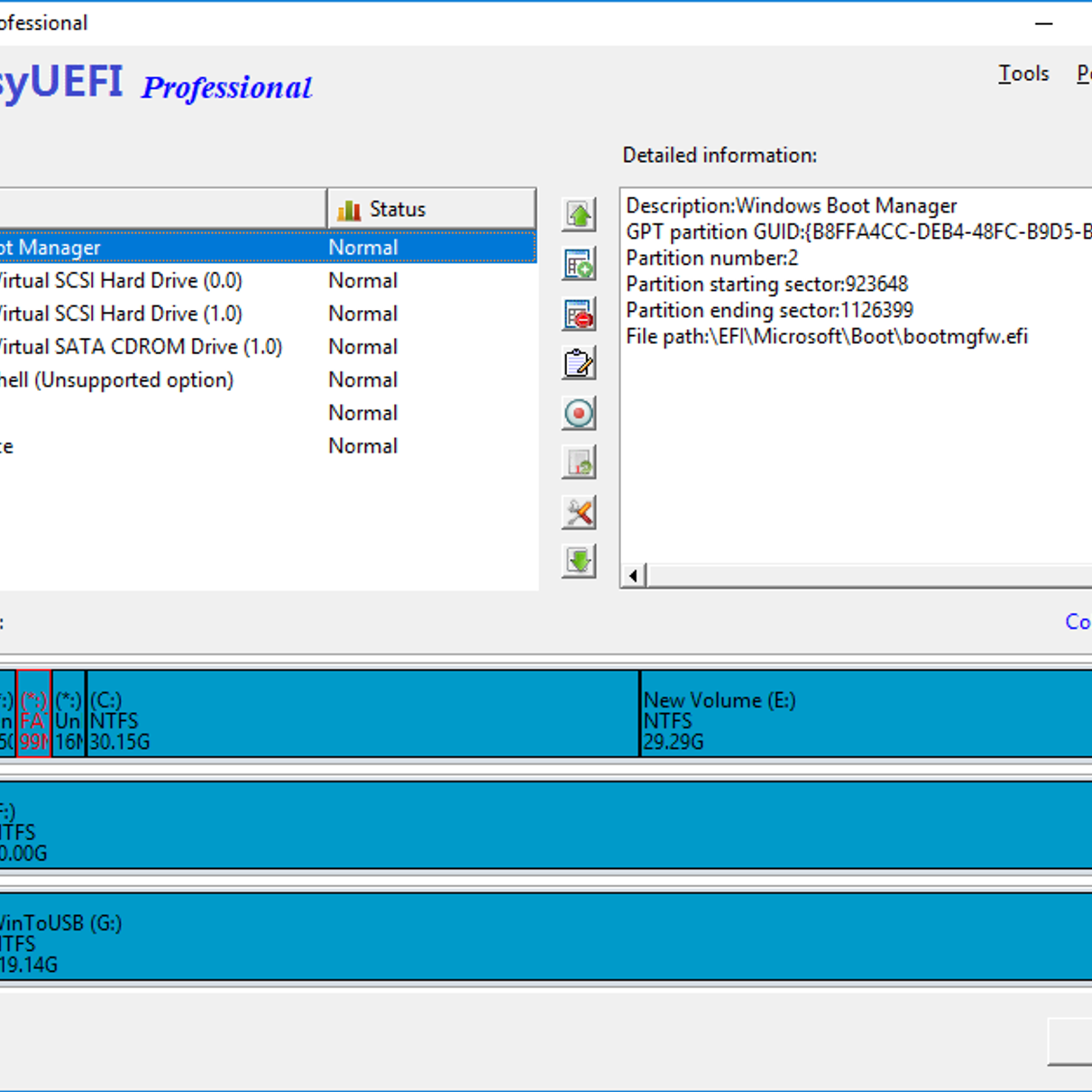Minimize the EasyUEFI window
The image size is (1092, 1092).
pos(1044,23)
